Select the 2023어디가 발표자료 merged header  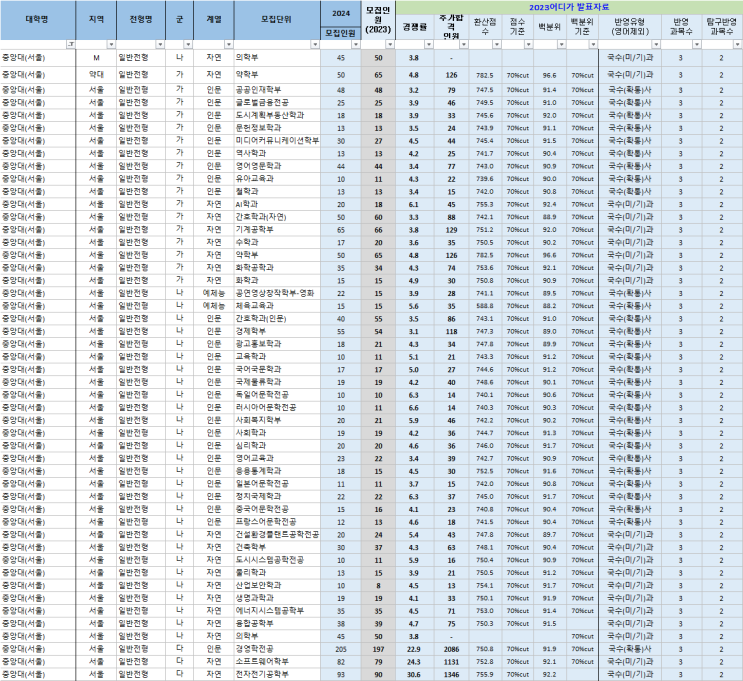click(569, 8)
